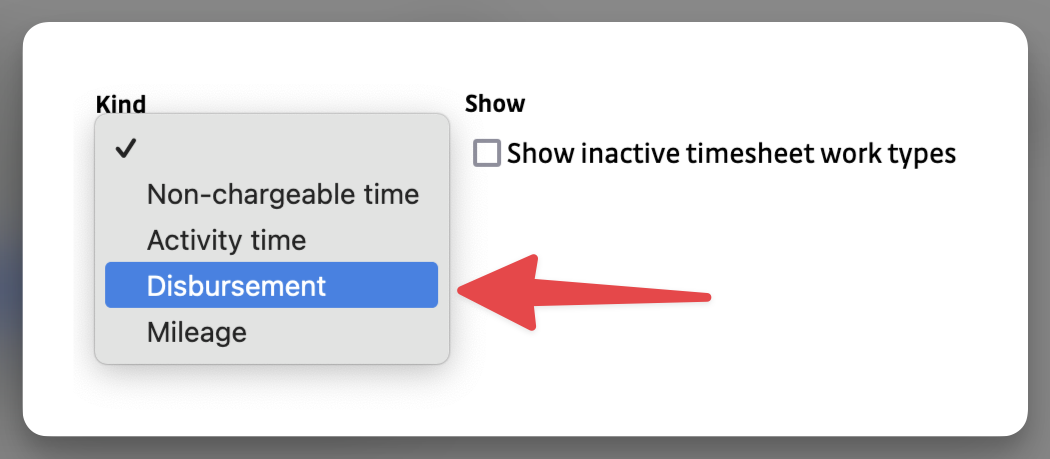Click the Kind field label
Screen dimensions: 1050x459
121,103
